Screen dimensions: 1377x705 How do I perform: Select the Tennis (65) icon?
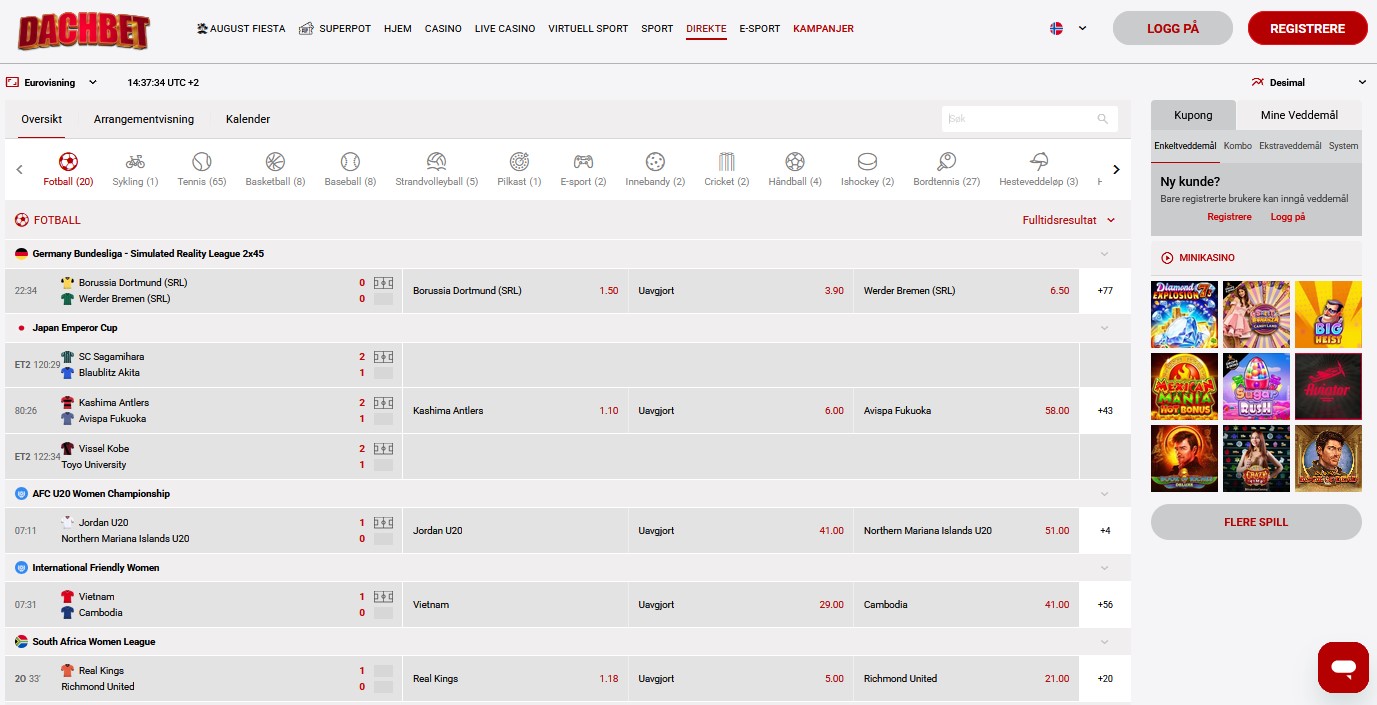click(202, 162)
